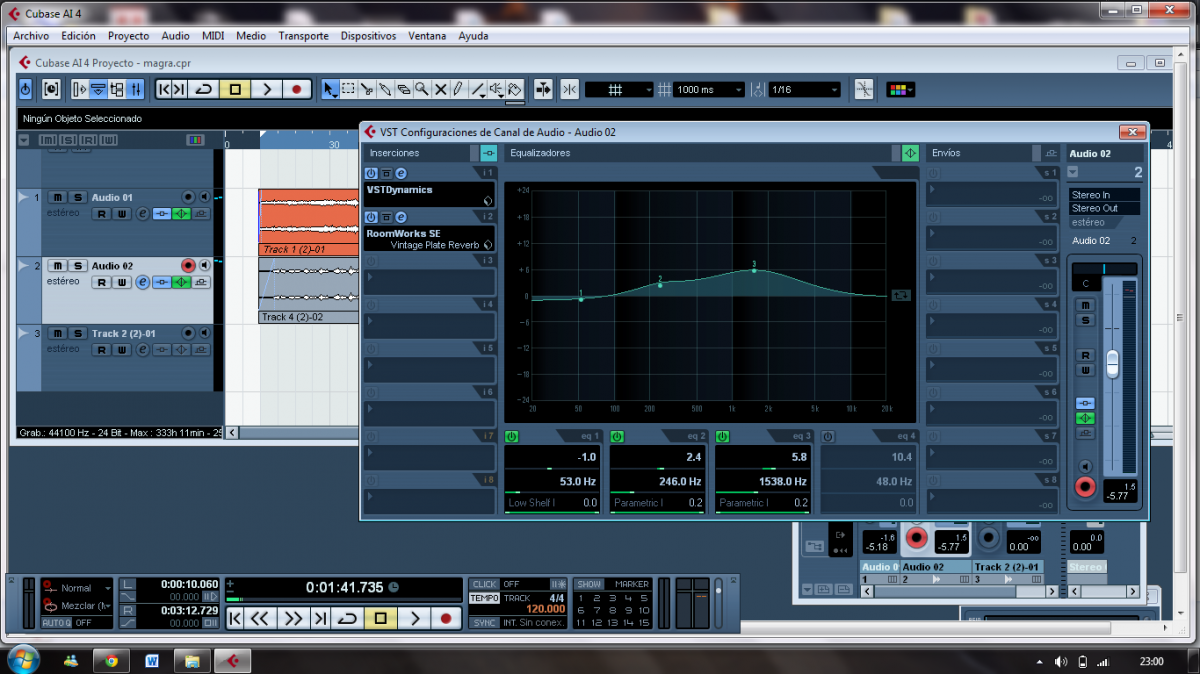Solo the Audio 02 track in track list
The image size is (1200, 674).
78,265
